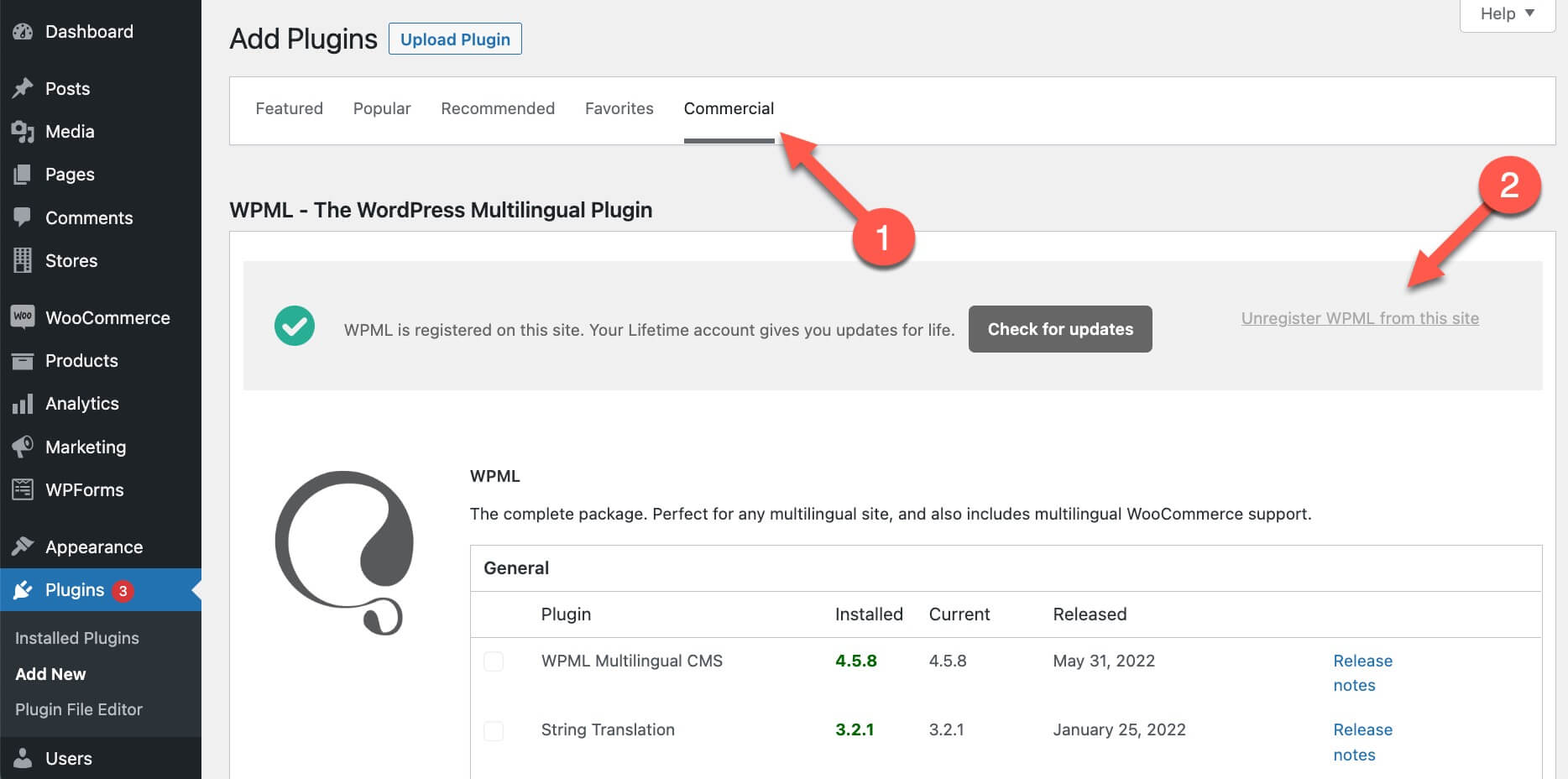The height and width of the screenshot is (779, 1568).
Task: Switch to the Popular tab
Action: click(382, 108)
